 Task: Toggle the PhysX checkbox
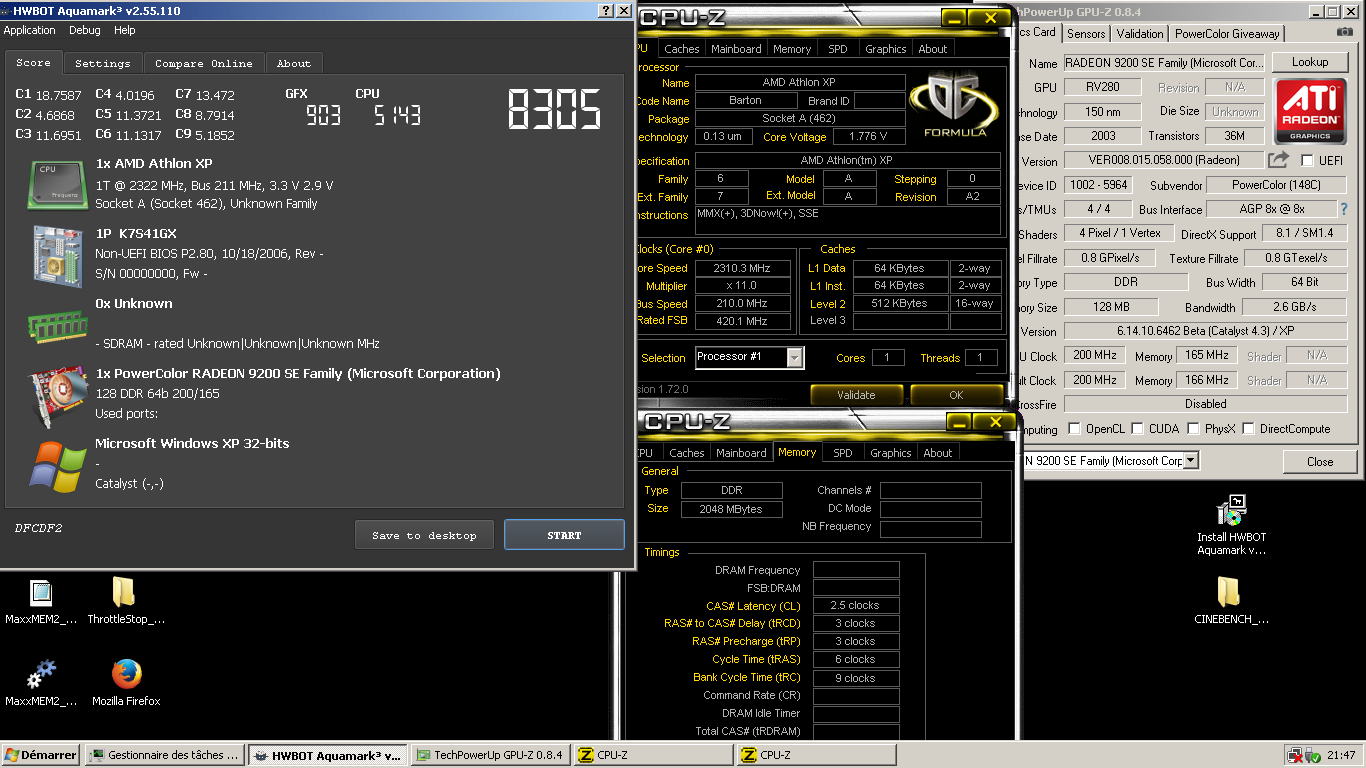pyautogui.click(x=1193, y=429)
